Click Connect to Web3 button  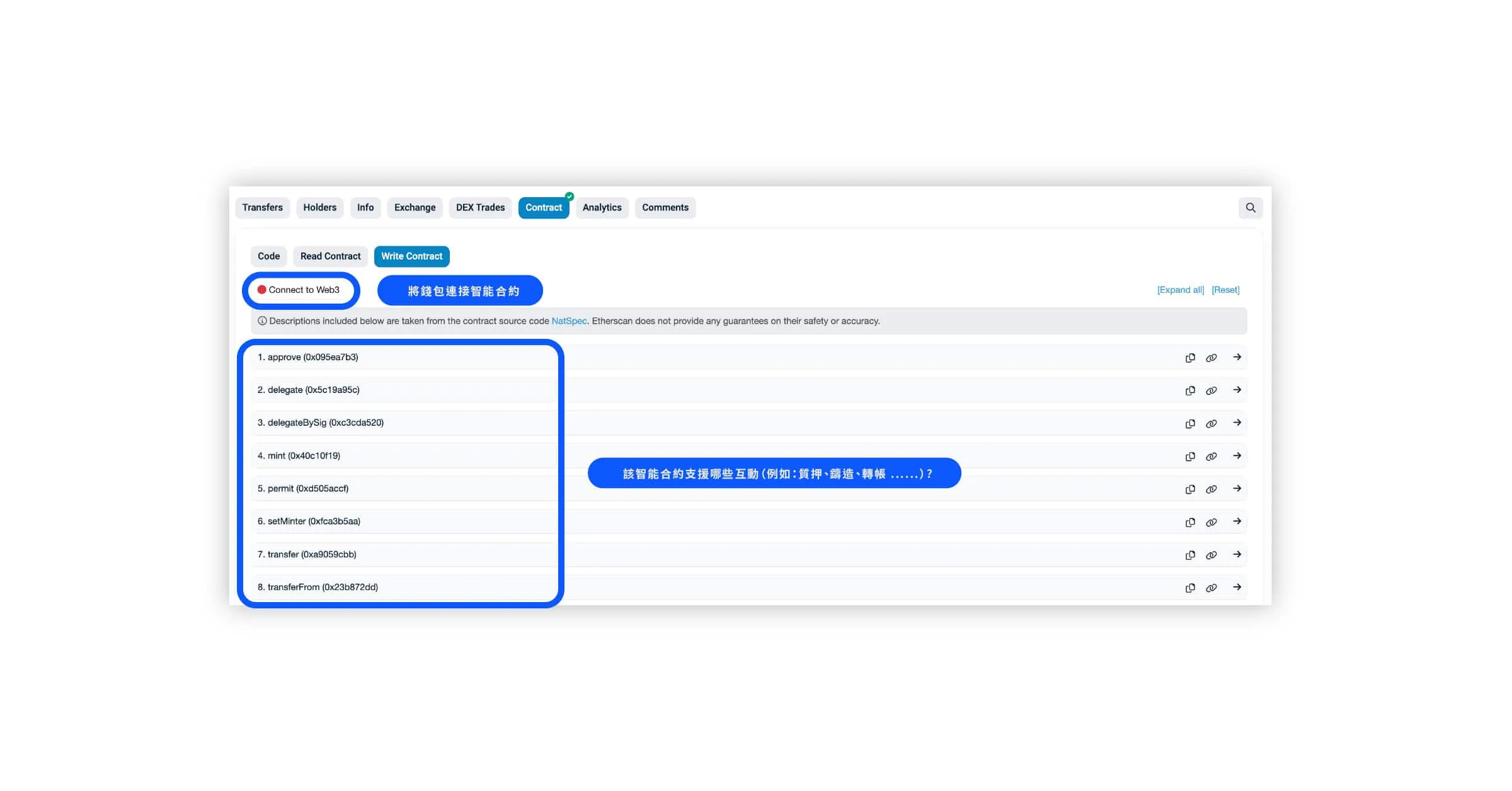301,290
